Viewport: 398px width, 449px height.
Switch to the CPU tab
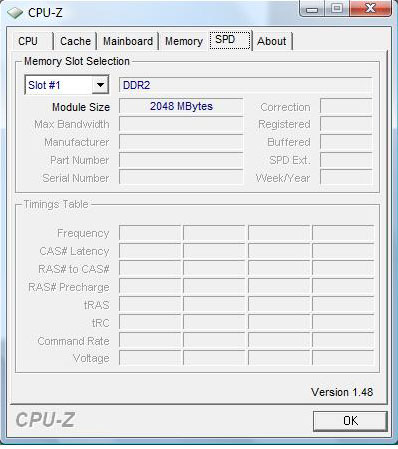click(33, 41)
